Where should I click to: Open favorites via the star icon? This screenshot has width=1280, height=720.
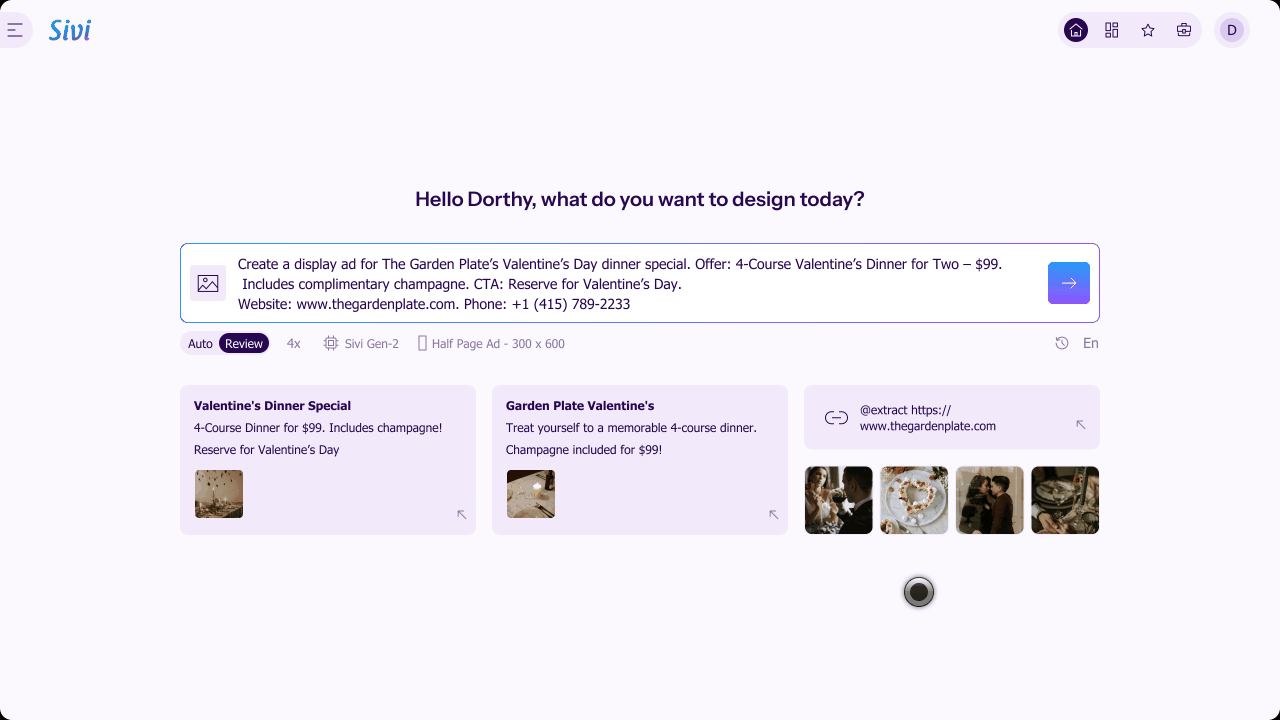1147,30
